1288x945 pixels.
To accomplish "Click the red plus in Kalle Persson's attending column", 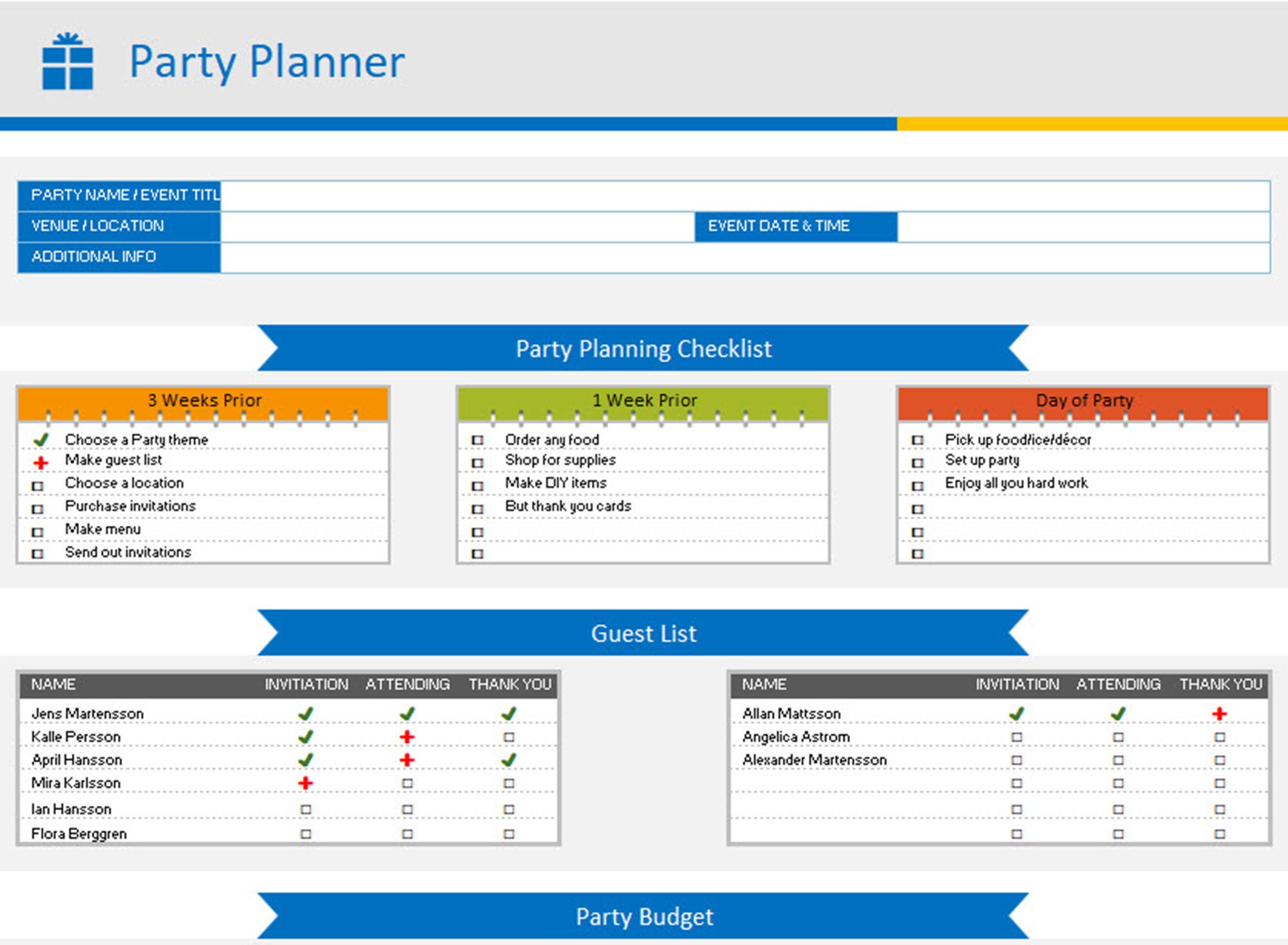I will [407, 736].
